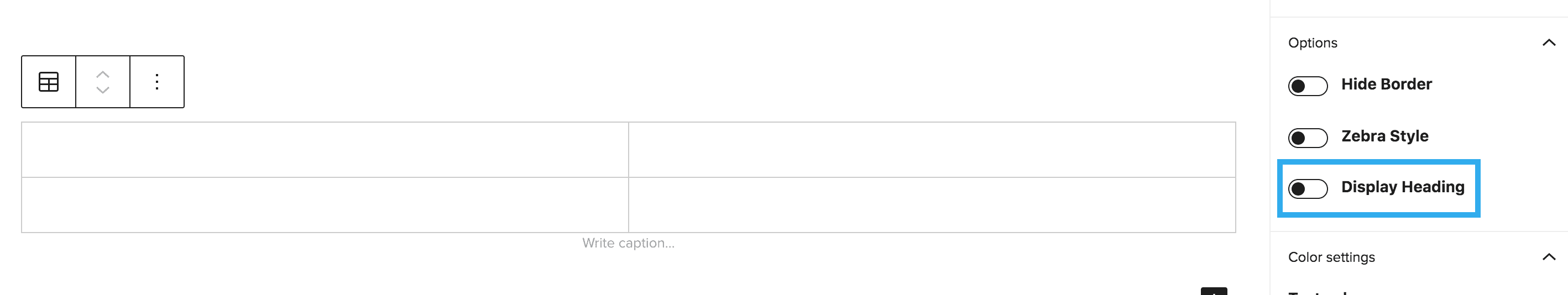This screenshot has height=295, width=1568.
Task: Select the bottom-right table cell
Action: click(x=931, y=205)
